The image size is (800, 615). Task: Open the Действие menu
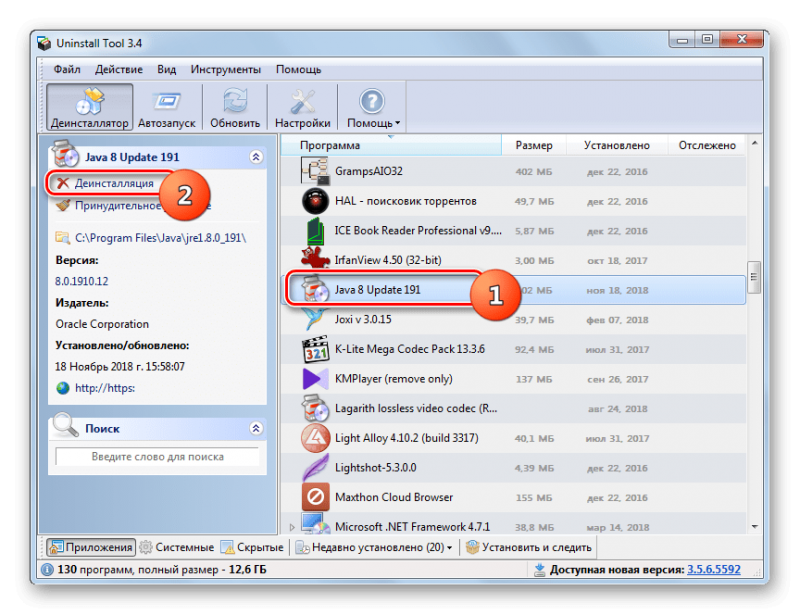tap(119, 69)
